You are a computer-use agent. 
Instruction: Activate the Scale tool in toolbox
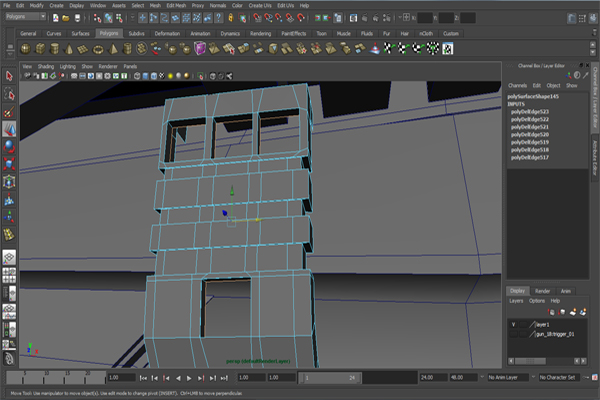click(x=9, y=164)
